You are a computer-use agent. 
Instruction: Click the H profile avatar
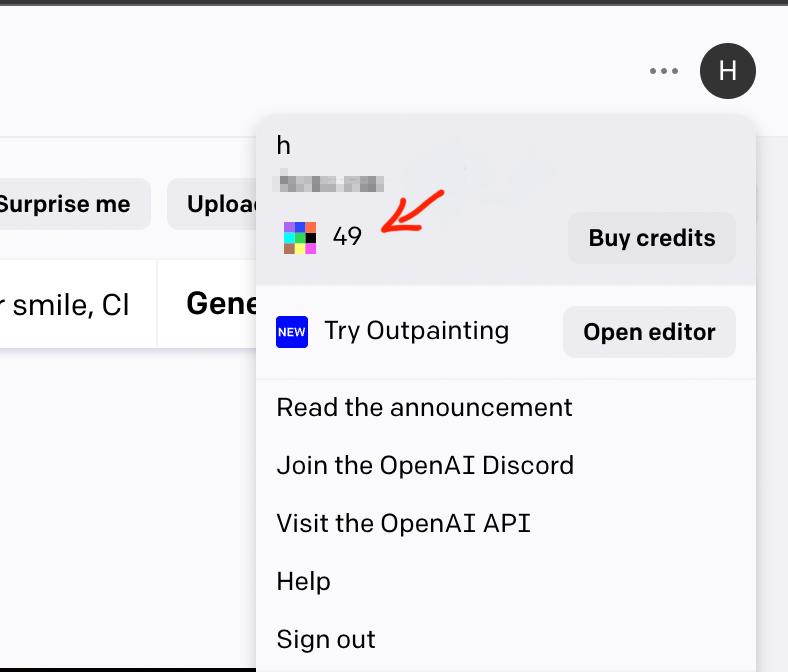pyautogui.click(x=728, y=71)
